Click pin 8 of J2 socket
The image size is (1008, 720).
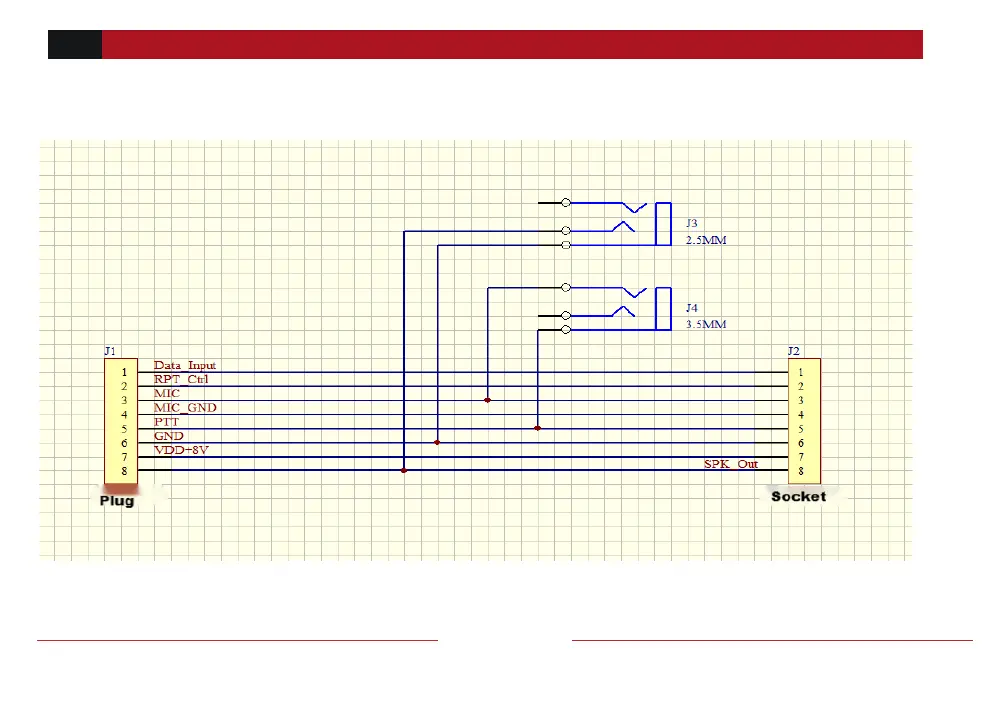(x=800, y=471)
